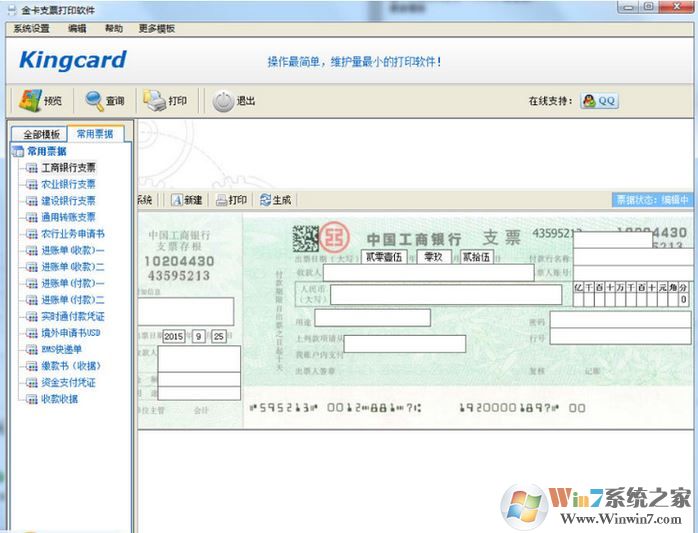The image size is (698, 533).
Task: Click the 生成 generate icon
Action: pos(265,200)
